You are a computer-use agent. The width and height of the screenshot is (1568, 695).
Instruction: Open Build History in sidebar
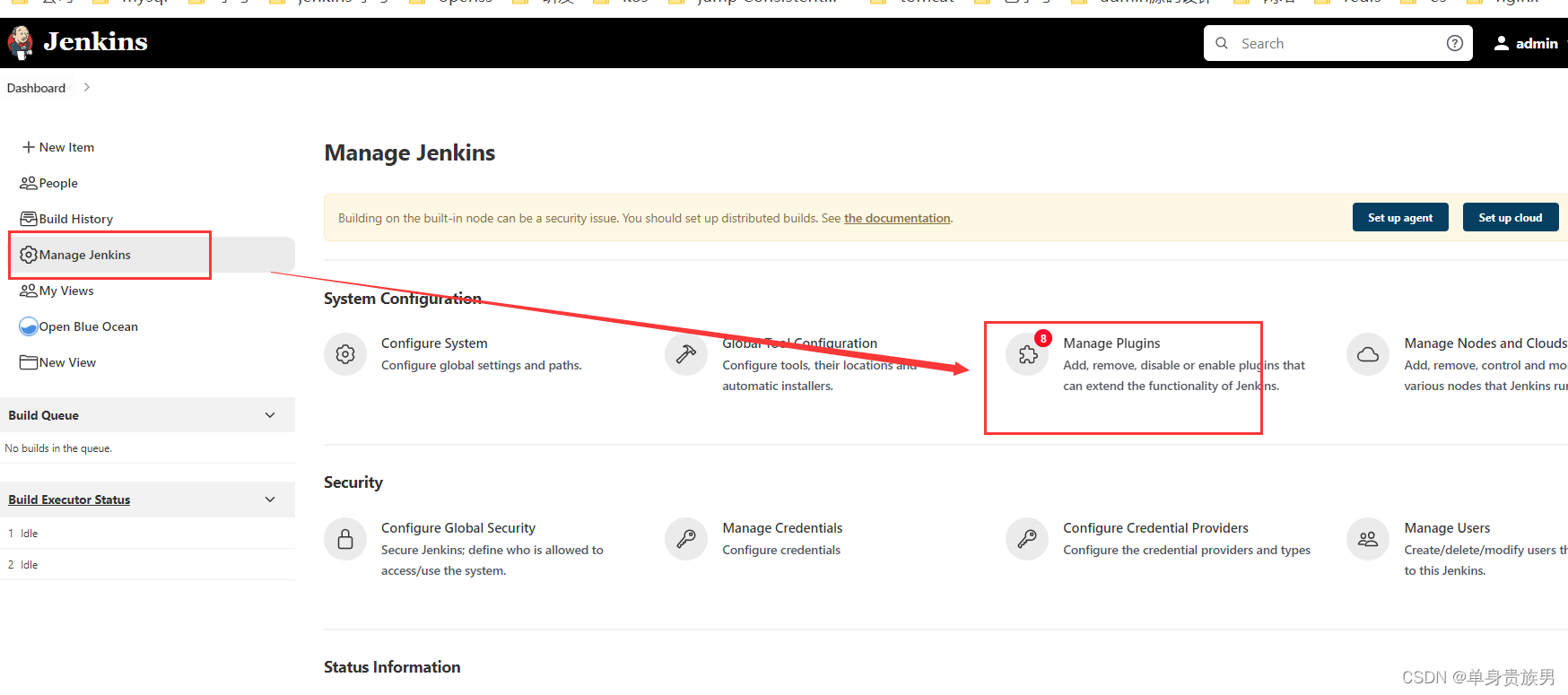(76, 219)
